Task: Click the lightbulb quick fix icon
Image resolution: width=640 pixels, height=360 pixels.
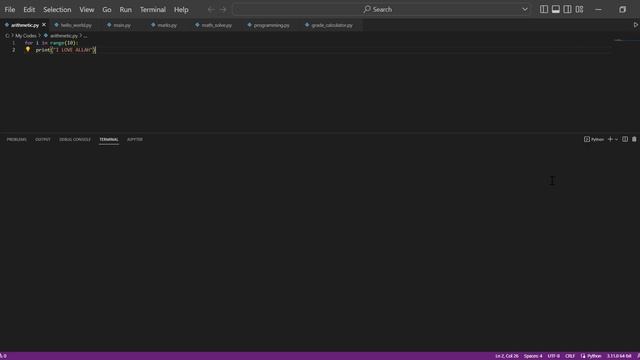Action: 28,49
